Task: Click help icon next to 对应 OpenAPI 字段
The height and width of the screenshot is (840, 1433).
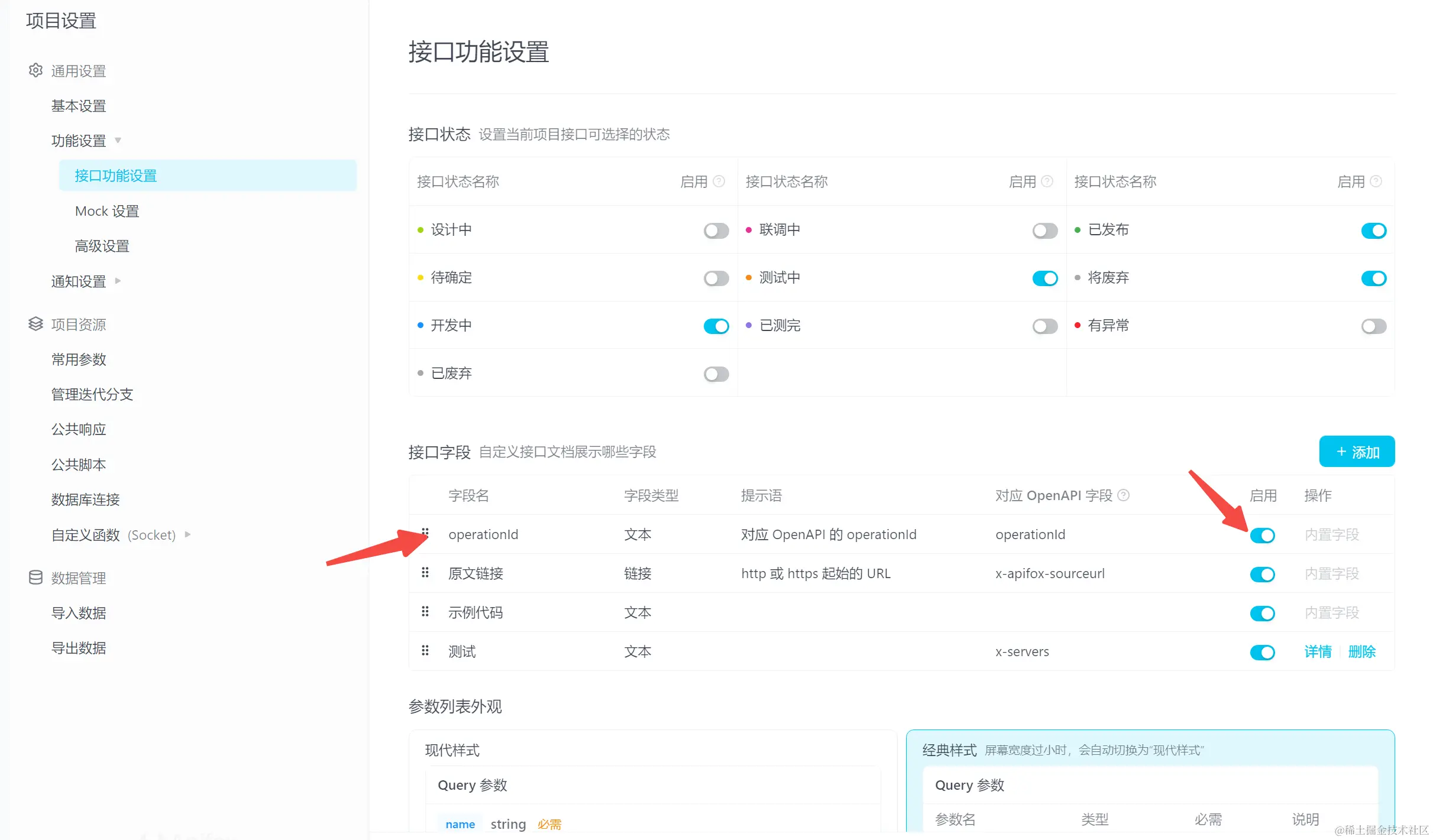Action: pyautogui.click(x=1124, y=495)
